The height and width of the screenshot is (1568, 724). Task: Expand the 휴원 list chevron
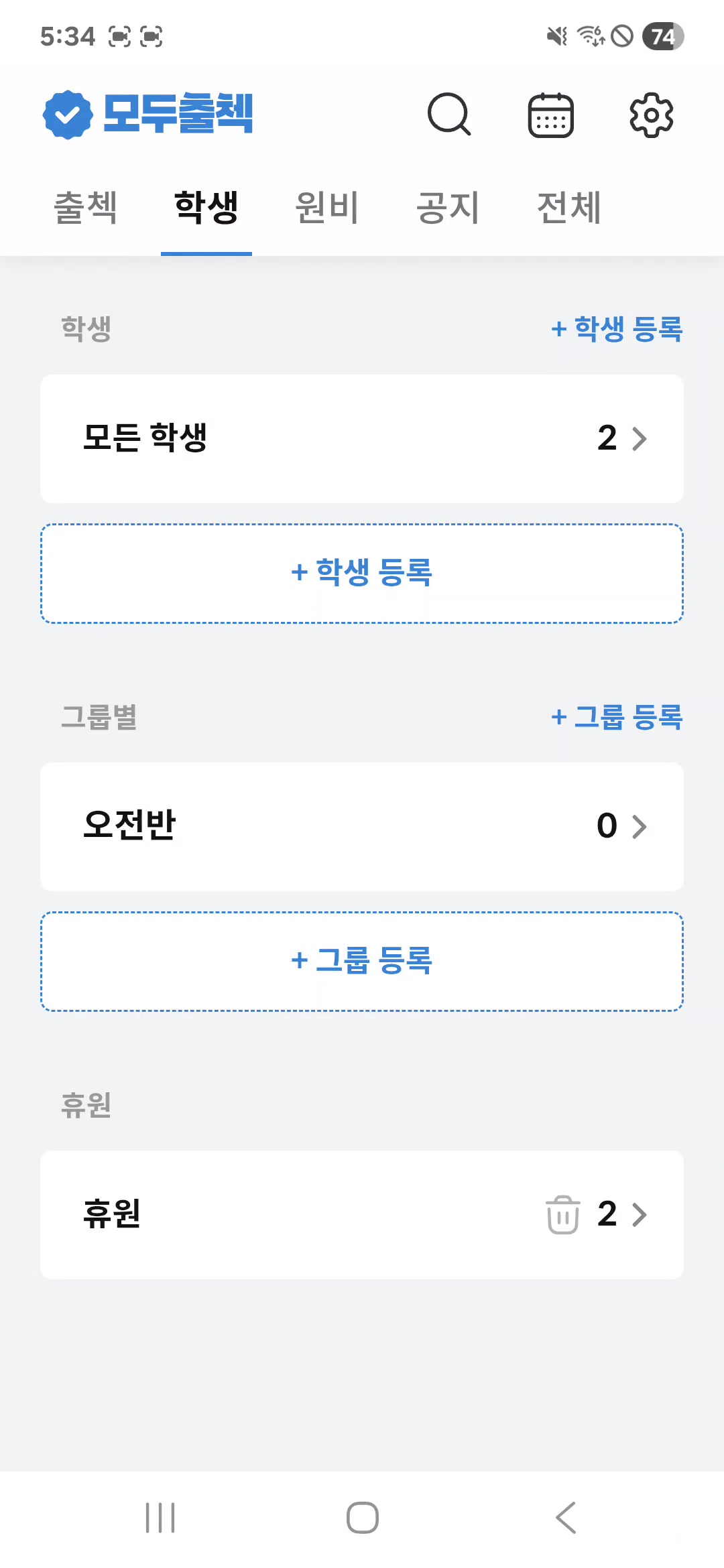(x=640, y=1214)
